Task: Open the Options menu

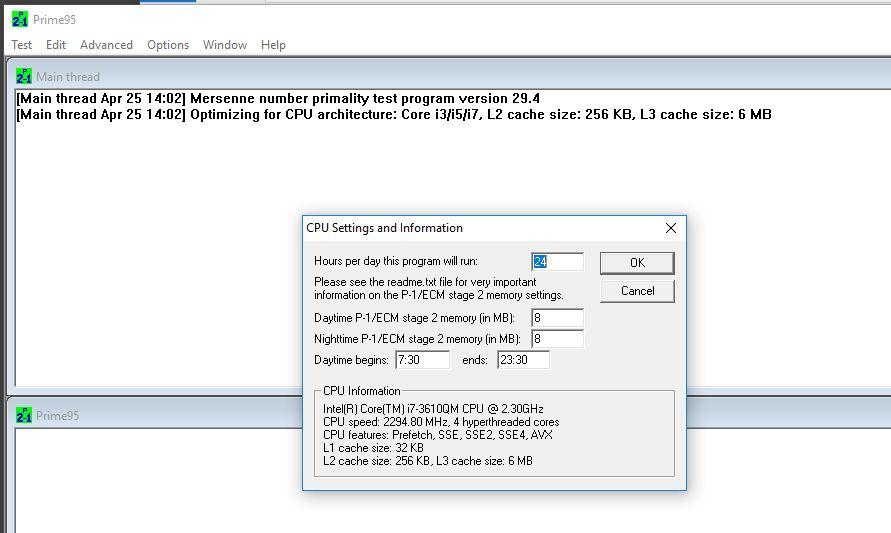Action: (168, 45)
